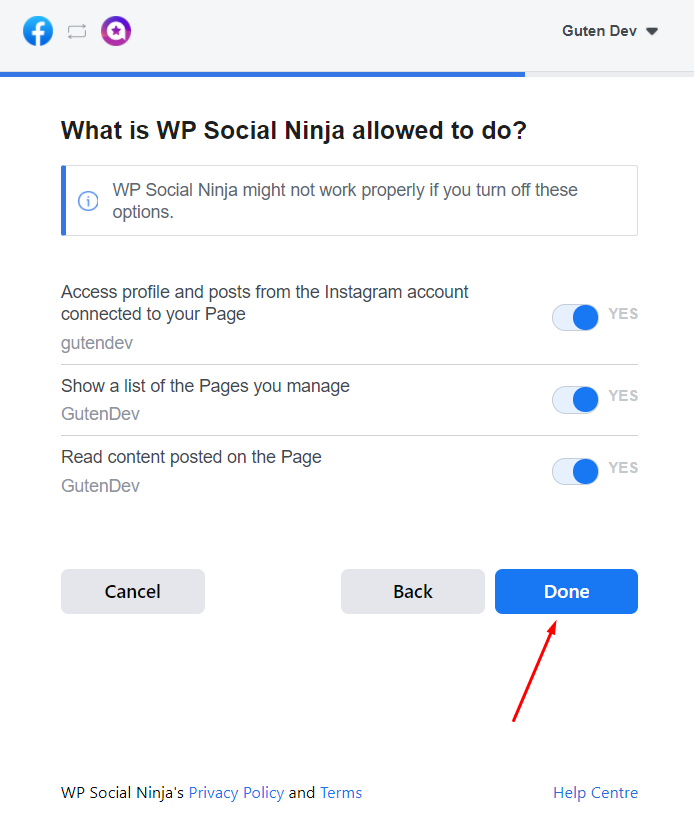This screenshot has width=694, height=828.
Task: Go Back to the previous step
Action: (412, 591)
